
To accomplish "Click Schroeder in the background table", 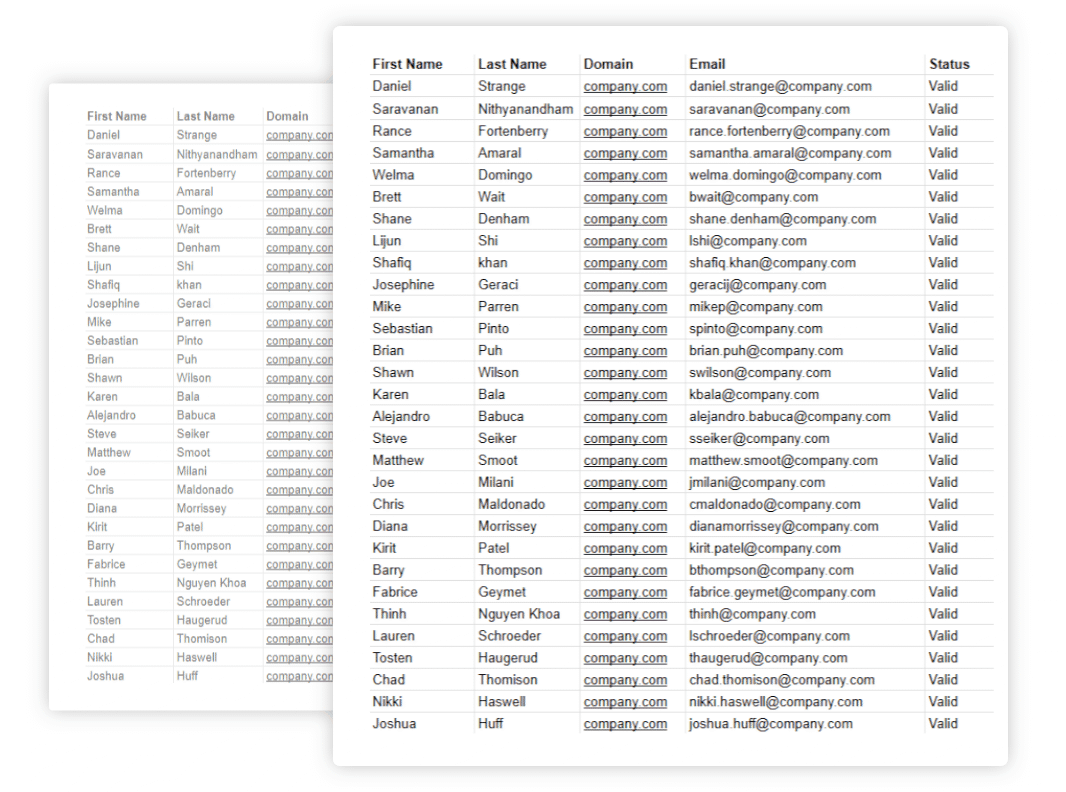I will point(203,602).
